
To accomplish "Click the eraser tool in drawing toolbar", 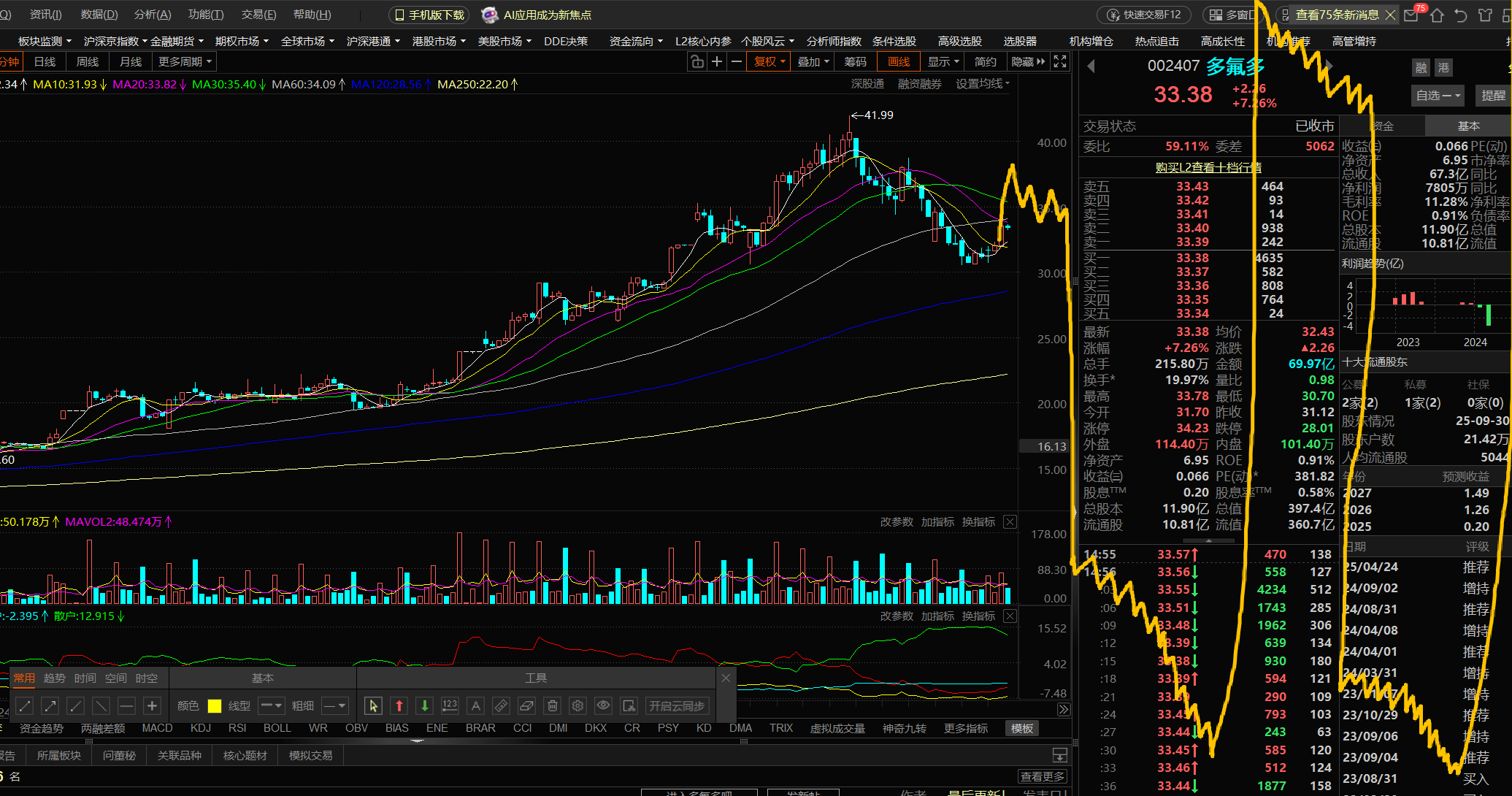I will pos(526,705).
